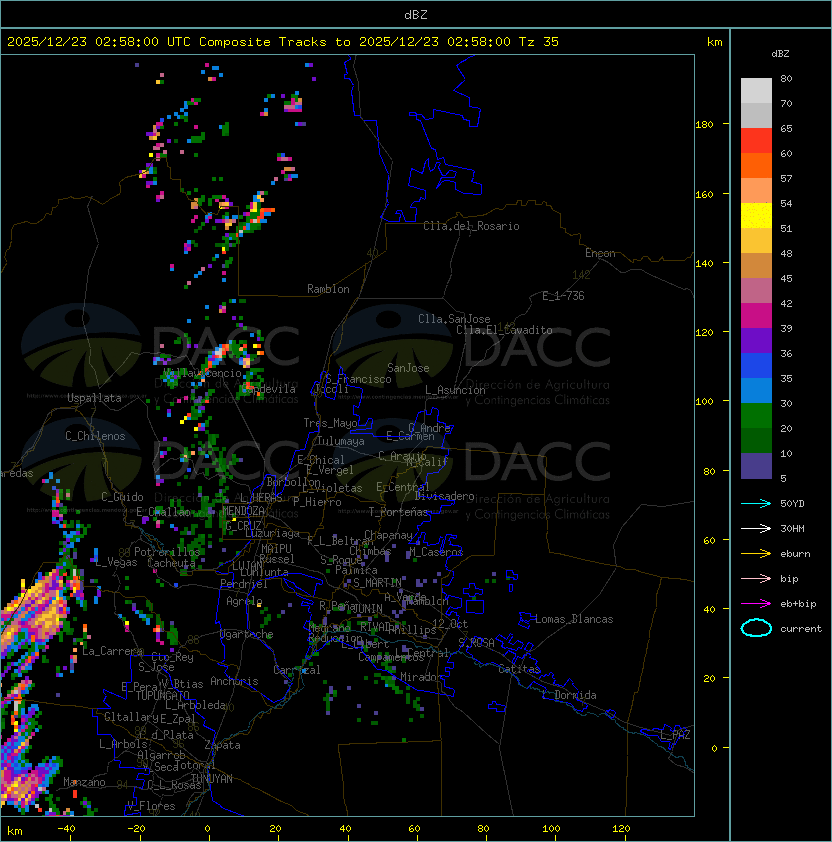Click the 100 km tick on horizontal axis
This screenshot has width=832, height=842.
552,829
